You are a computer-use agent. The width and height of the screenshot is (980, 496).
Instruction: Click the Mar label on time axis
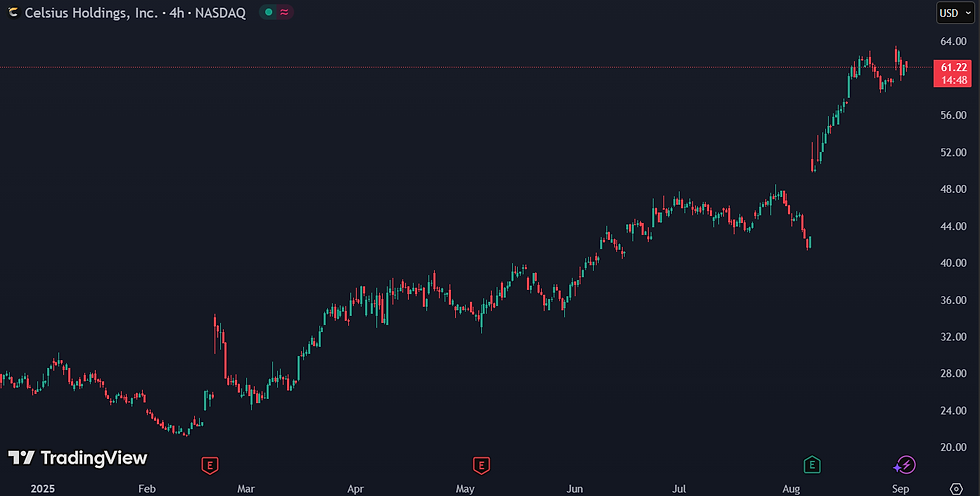(246, 489)
